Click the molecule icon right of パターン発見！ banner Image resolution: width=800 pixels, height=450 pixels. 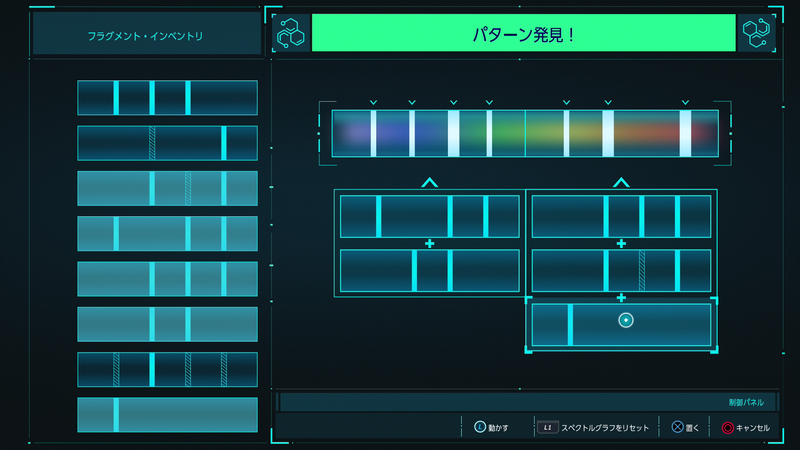coord(756,33)
